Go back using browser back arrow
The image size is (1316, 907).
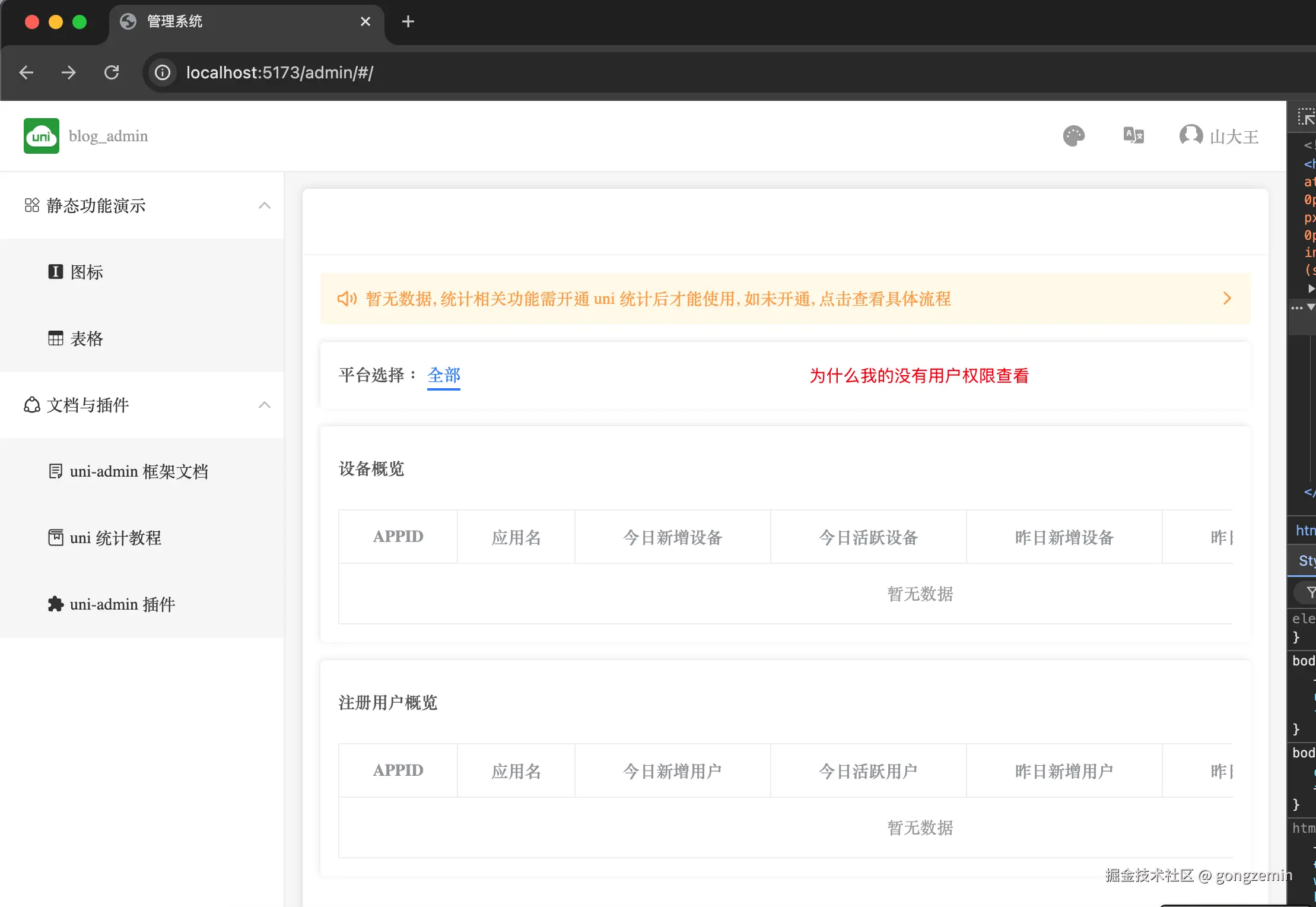pos(27,72)
